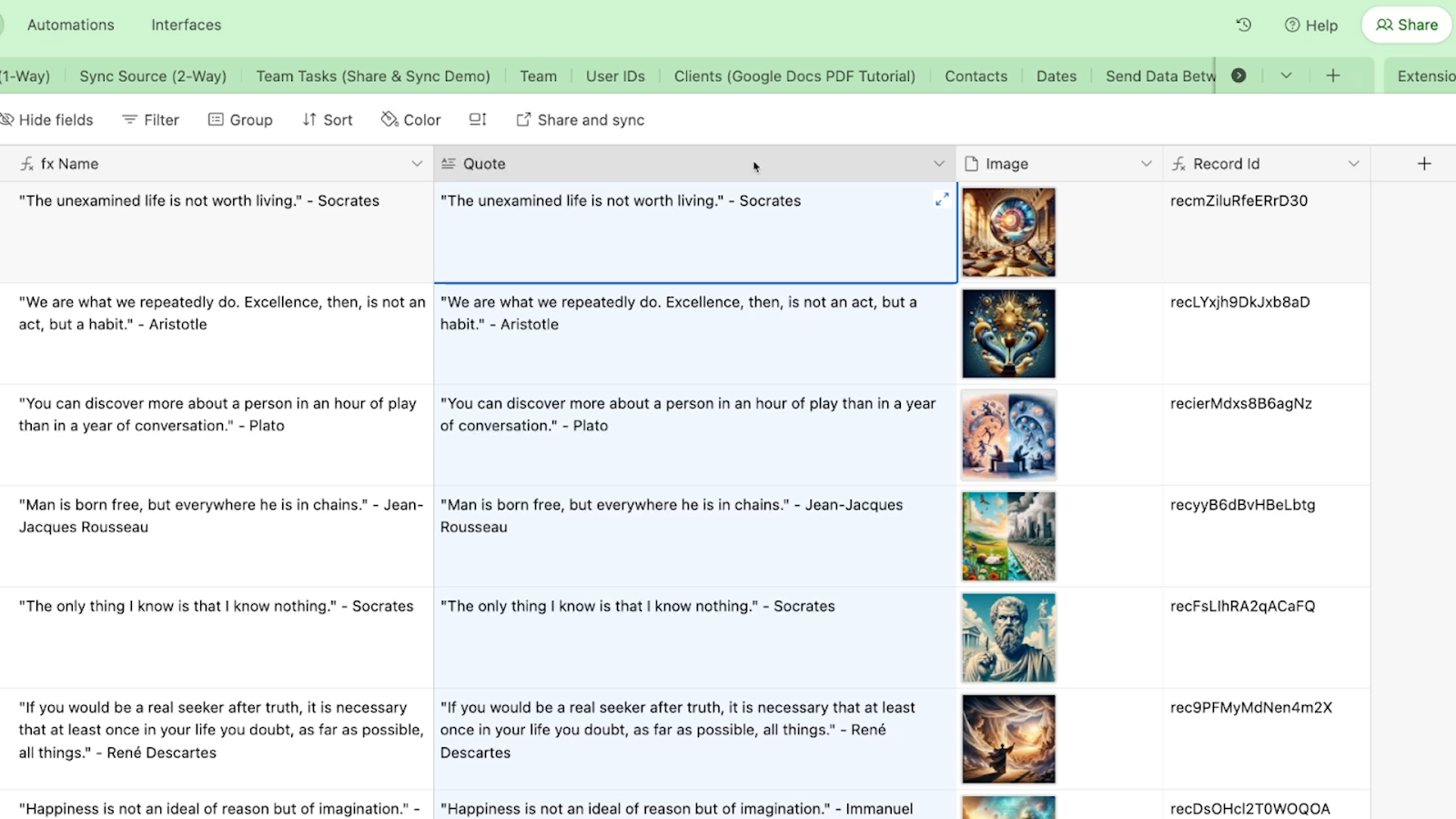Switch to the Contacts table

coord(976,76)
